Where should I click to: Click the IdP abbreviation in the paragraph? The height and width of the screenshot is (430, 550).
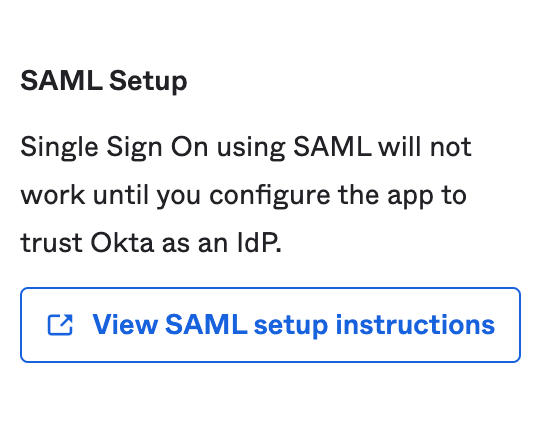259,243
